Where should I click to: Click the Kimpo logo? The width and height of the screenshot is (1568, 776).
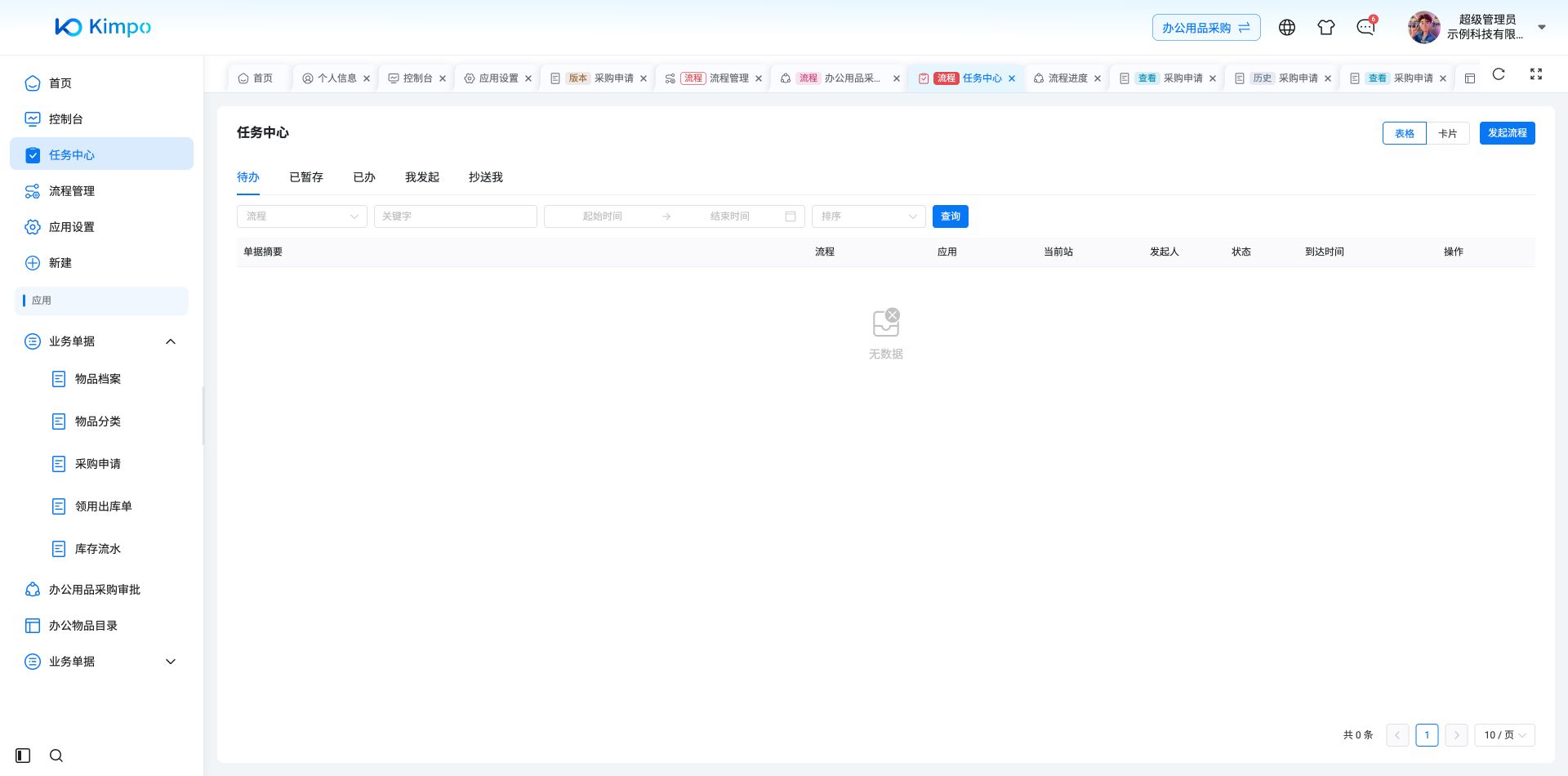point(103,27)
